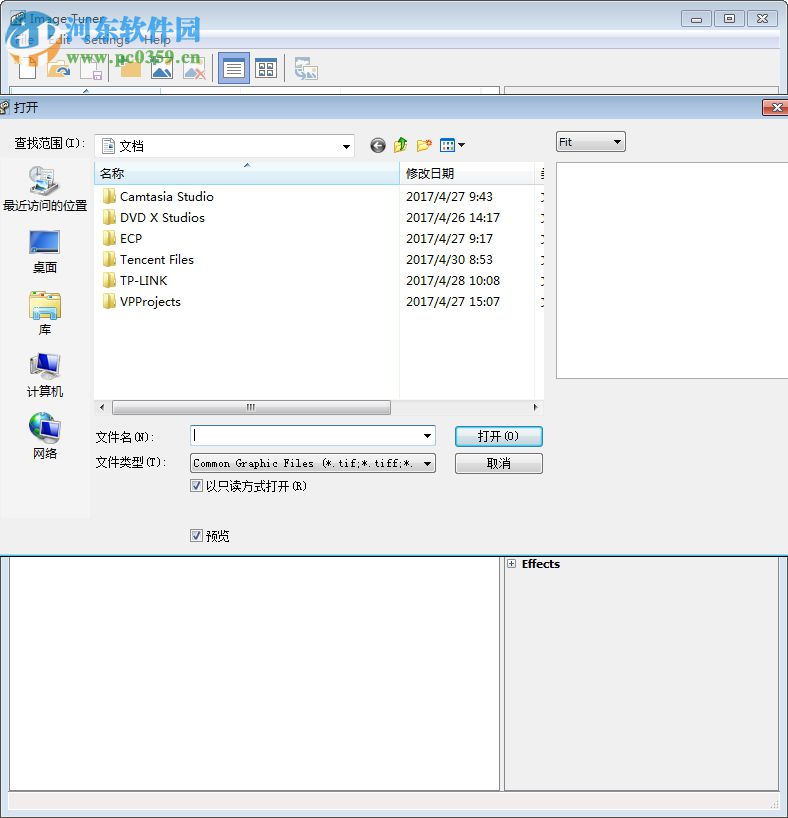Open the file name history dropdown arrow
Image resolution: width=788 pixels, height=818 pixels.
tap(427, 436)
